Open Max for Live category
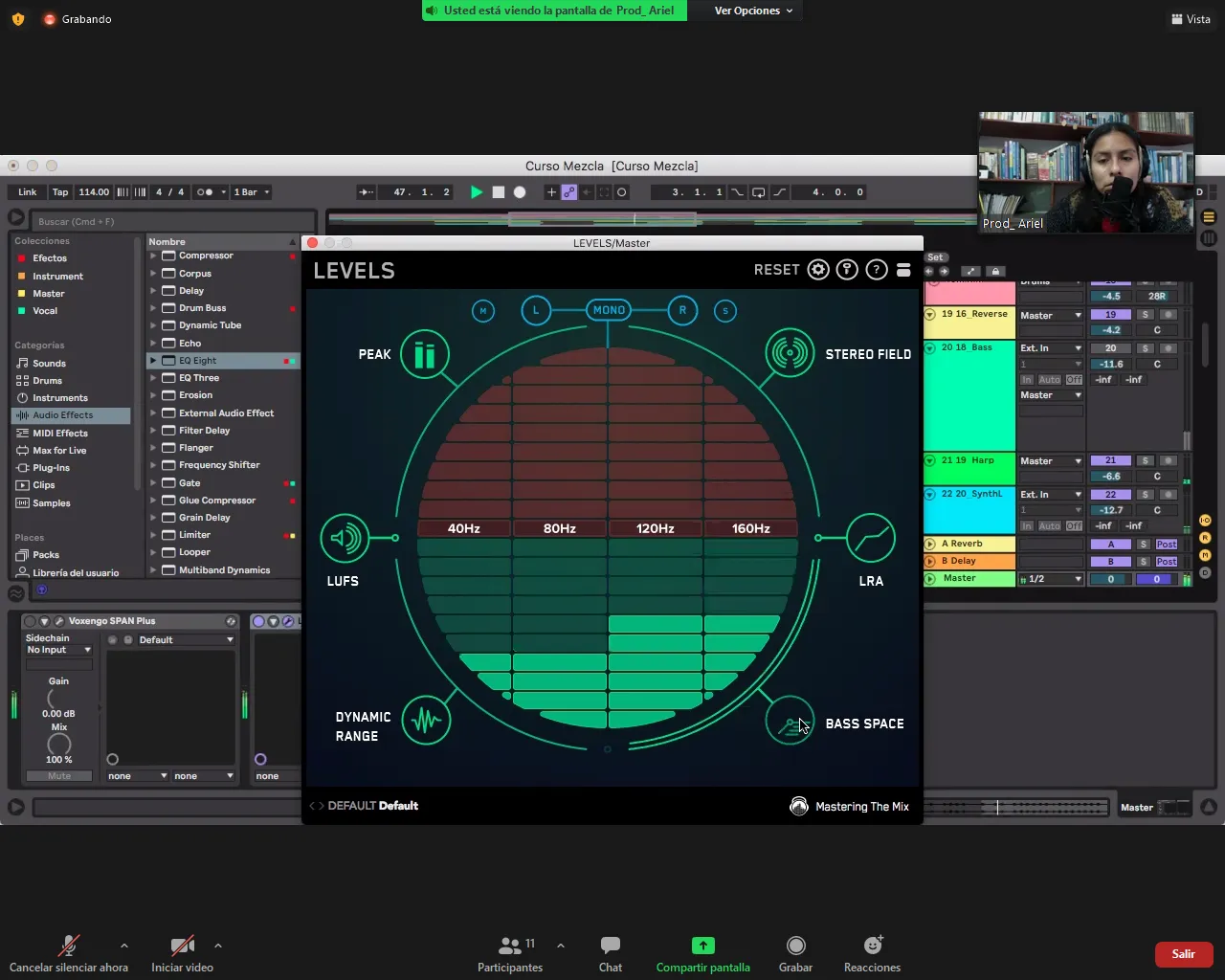This screenshot has height=980, width=1225. pyautogui.click(x=58, y=451)
